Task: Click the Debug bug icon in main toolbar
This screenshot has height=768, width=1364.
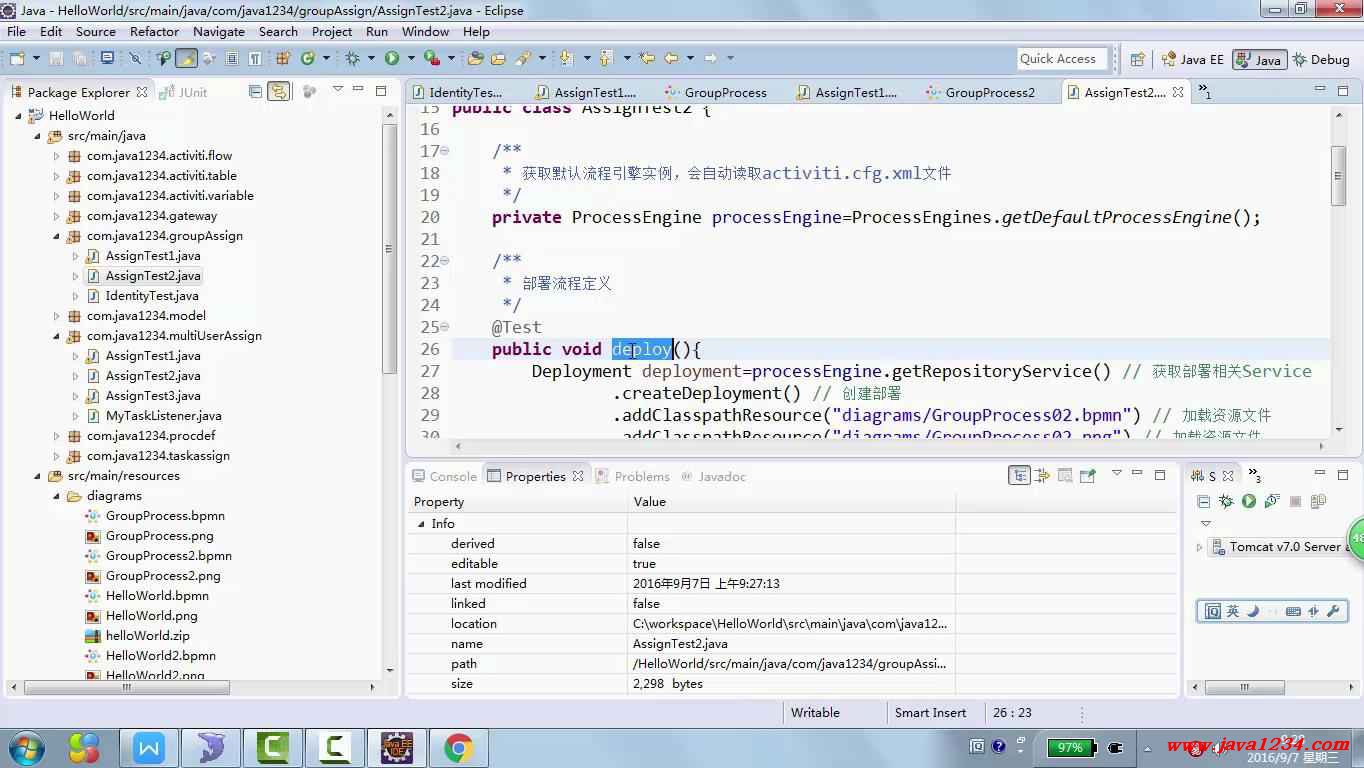Action: (x=352, y=59)
